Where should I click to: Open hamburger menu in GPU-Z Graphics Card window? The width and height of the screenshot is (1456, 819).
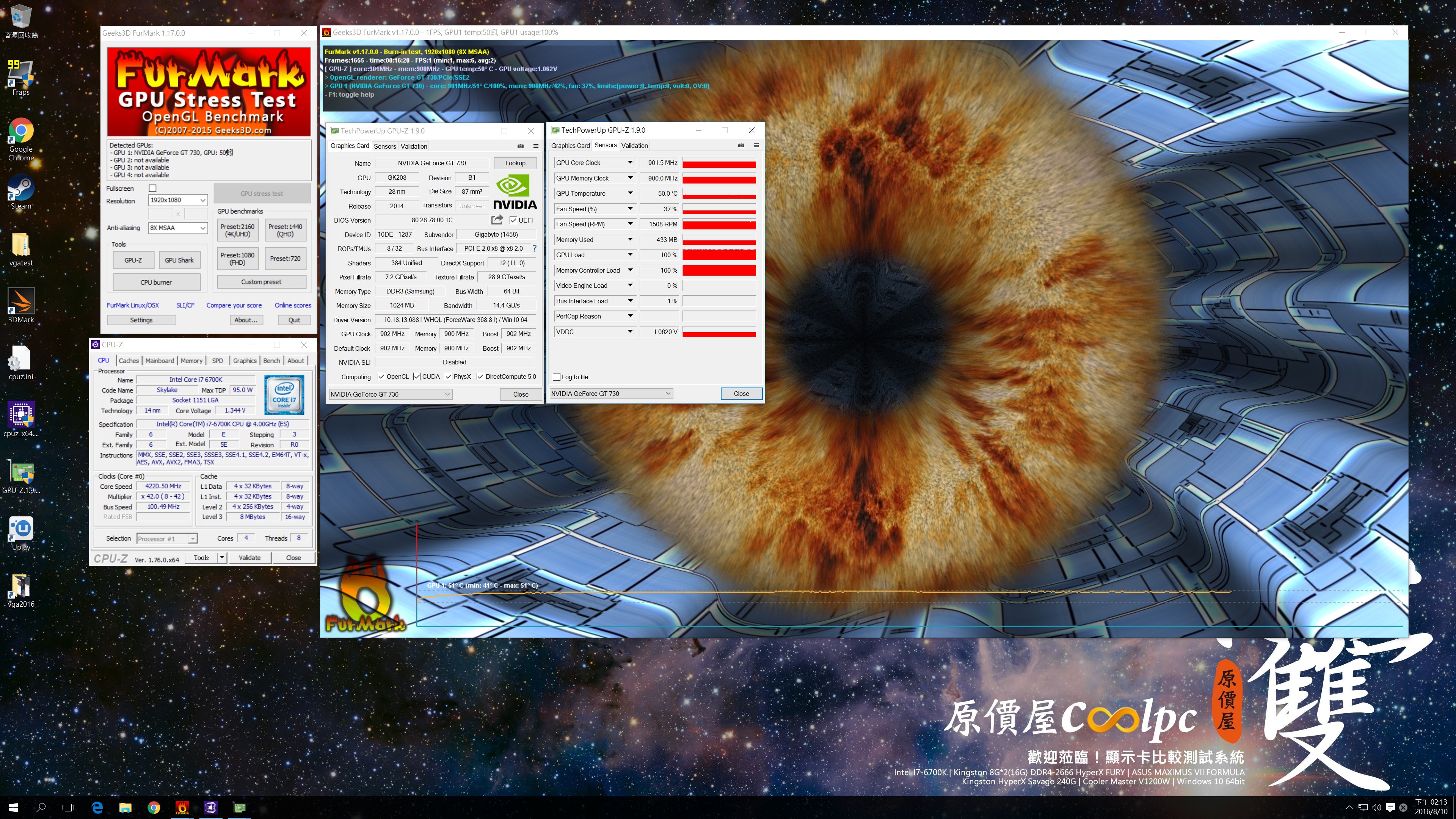[x=536, y=146]
